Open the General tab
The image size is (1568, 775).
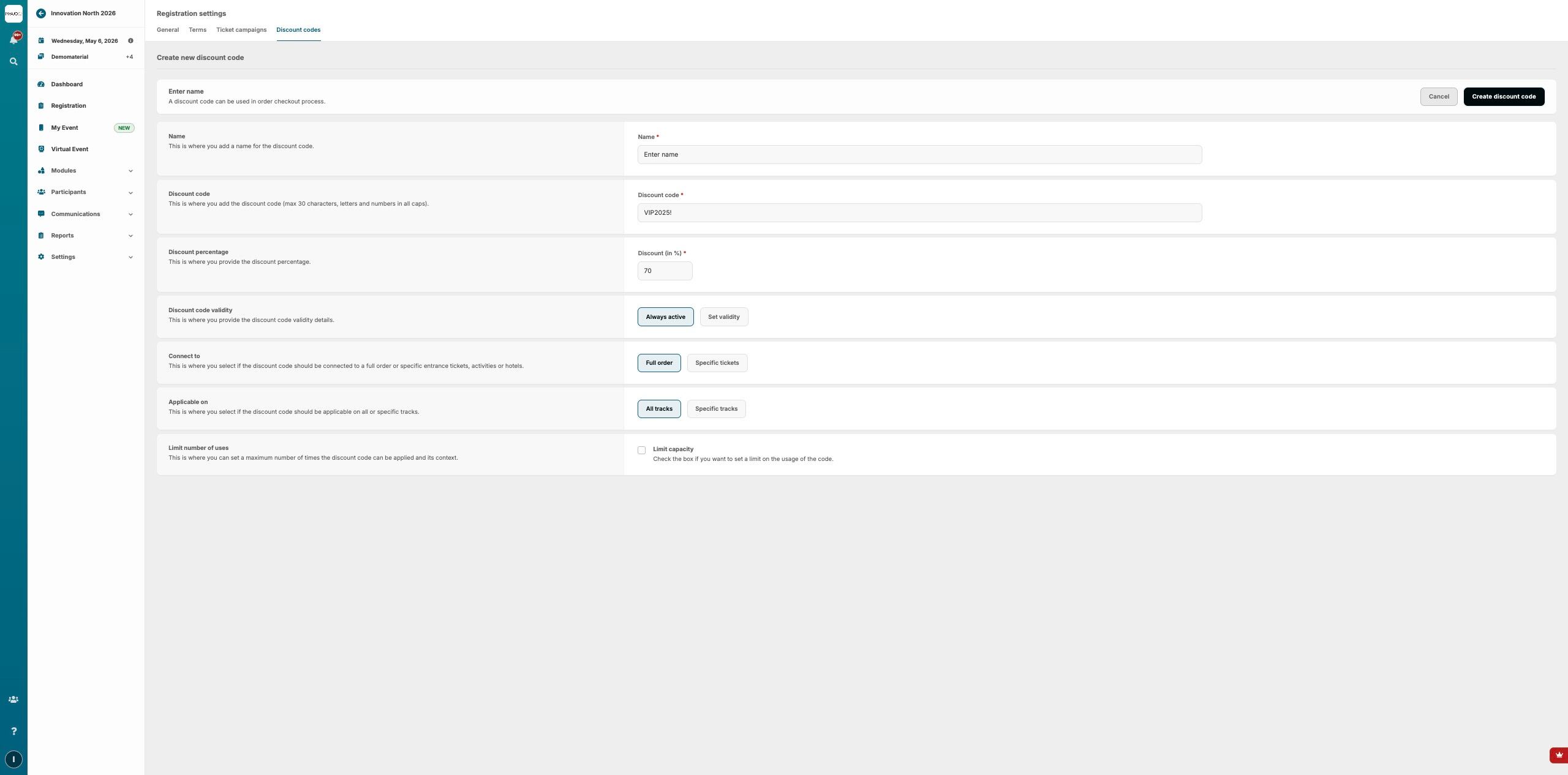(x=167, y=30)
